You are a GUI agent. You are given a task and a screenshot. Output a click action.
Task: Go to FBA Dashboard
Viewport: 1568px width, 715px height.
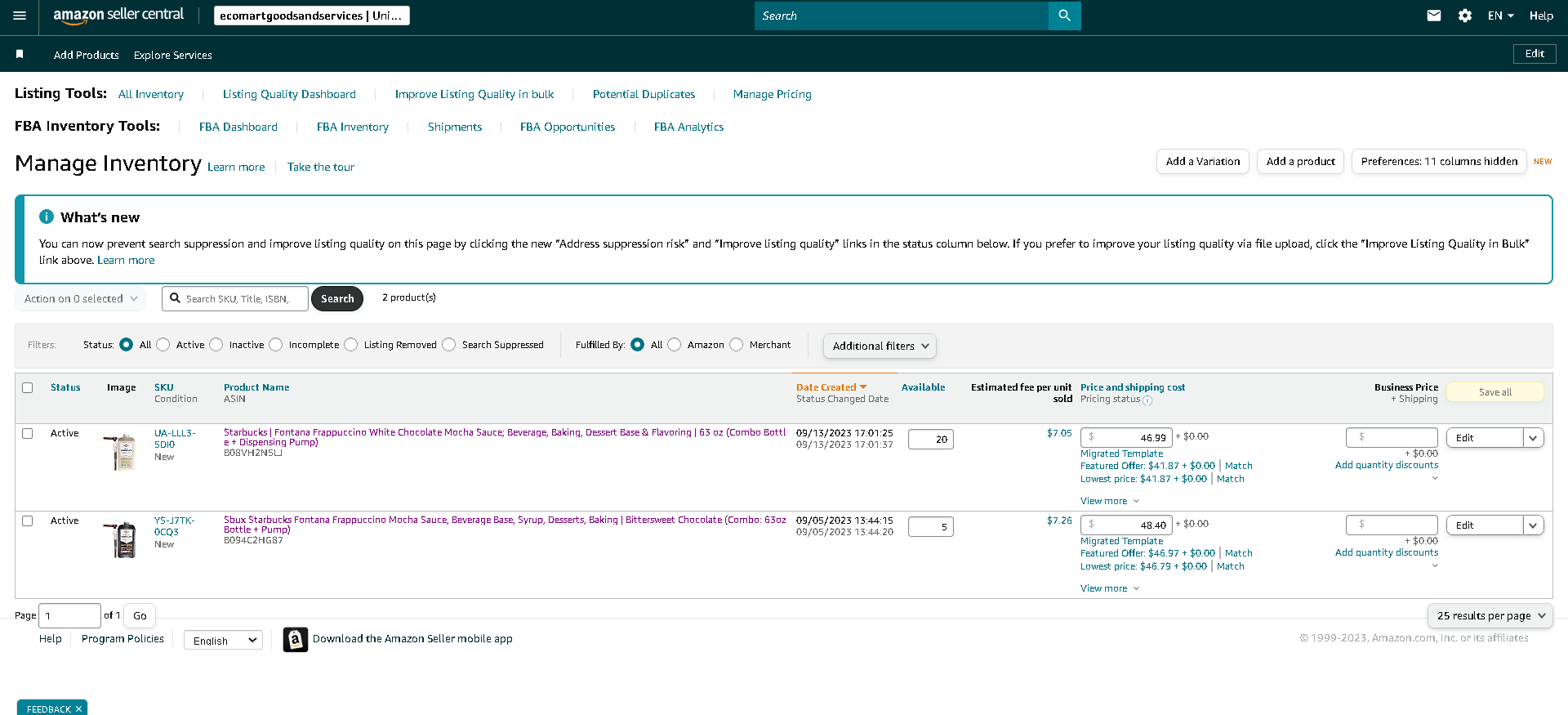pos(238,127)
